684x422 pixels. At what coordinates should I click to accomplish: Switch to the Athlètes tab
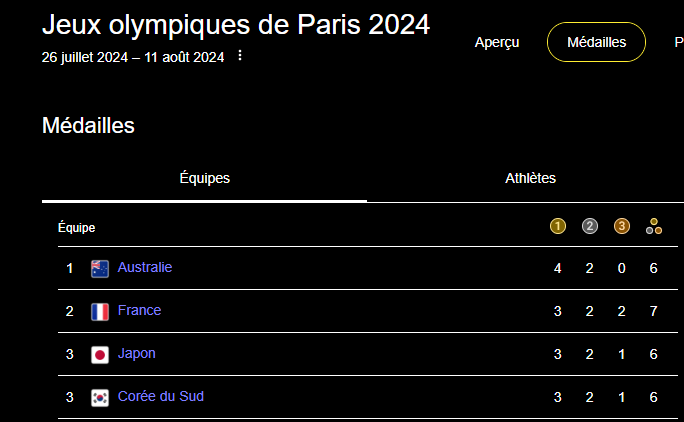[530, 179]
